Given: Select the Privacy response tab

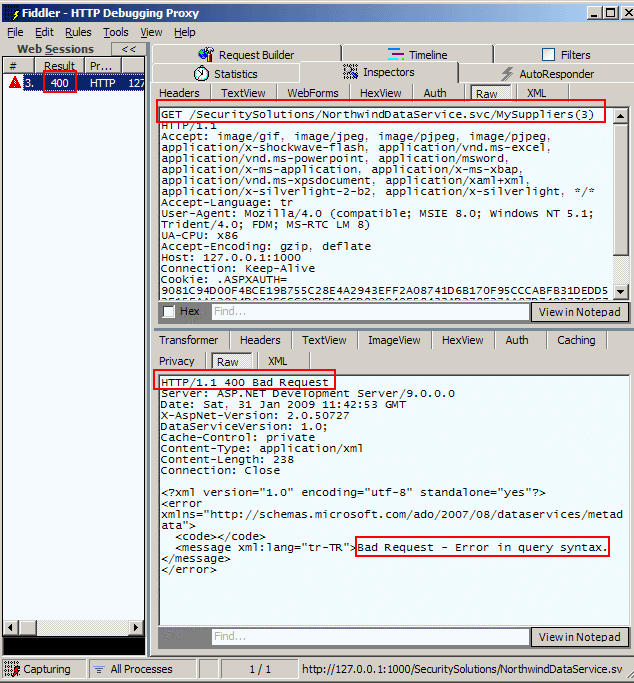Looking at the screenshot, I should pyautogui.click(x=177, y=361).
